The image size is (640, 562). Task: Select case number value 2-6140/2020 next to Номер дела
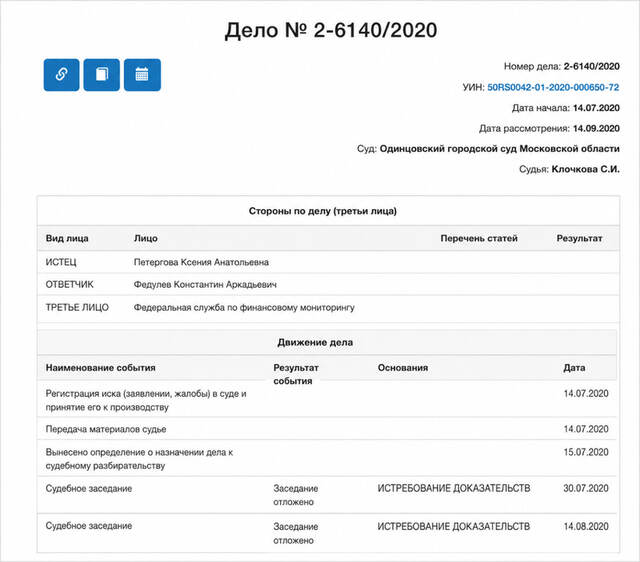coord(591,66)
